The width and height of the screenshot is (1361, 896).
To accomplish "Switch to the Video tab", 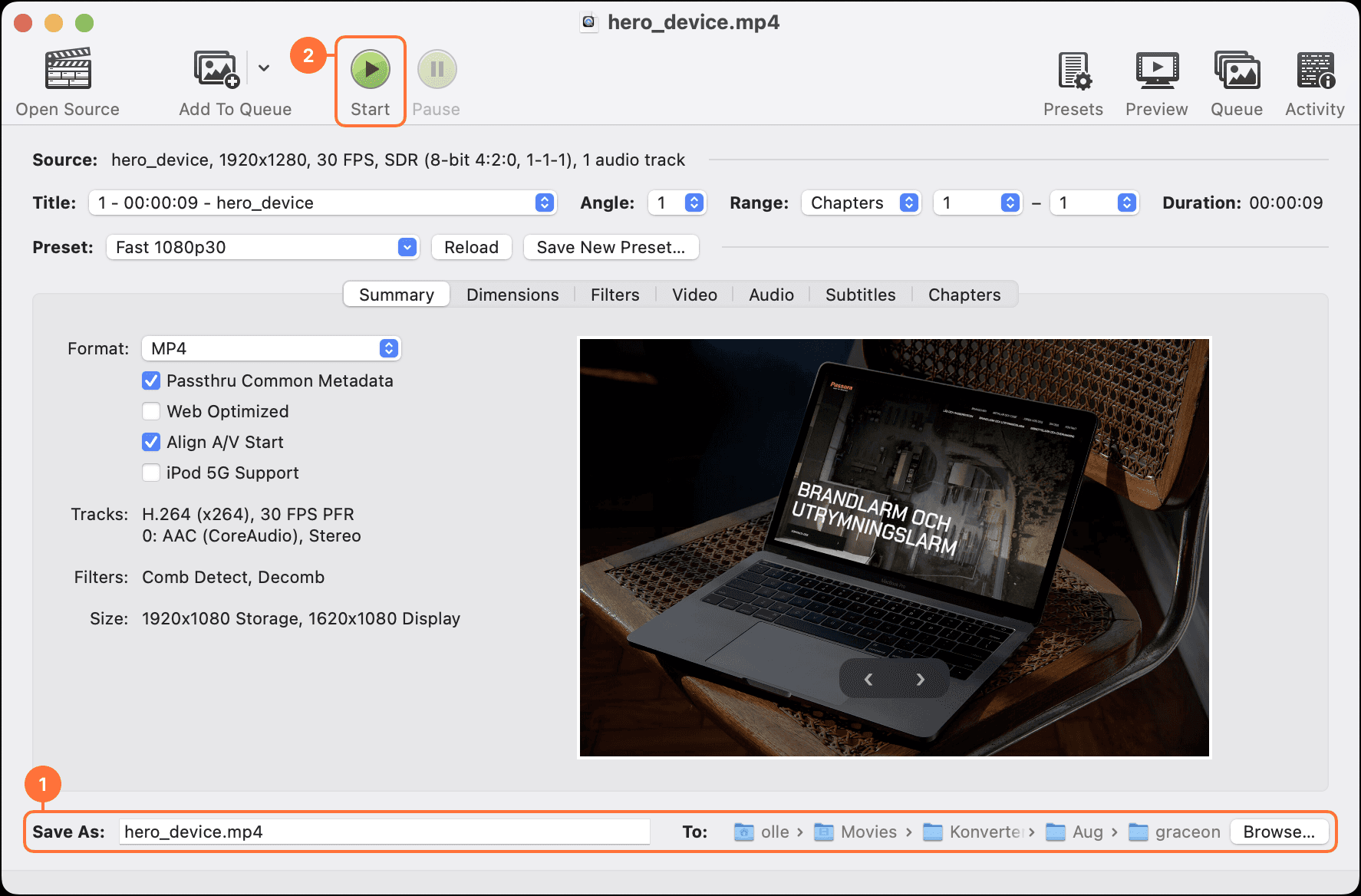I will 694,295.
